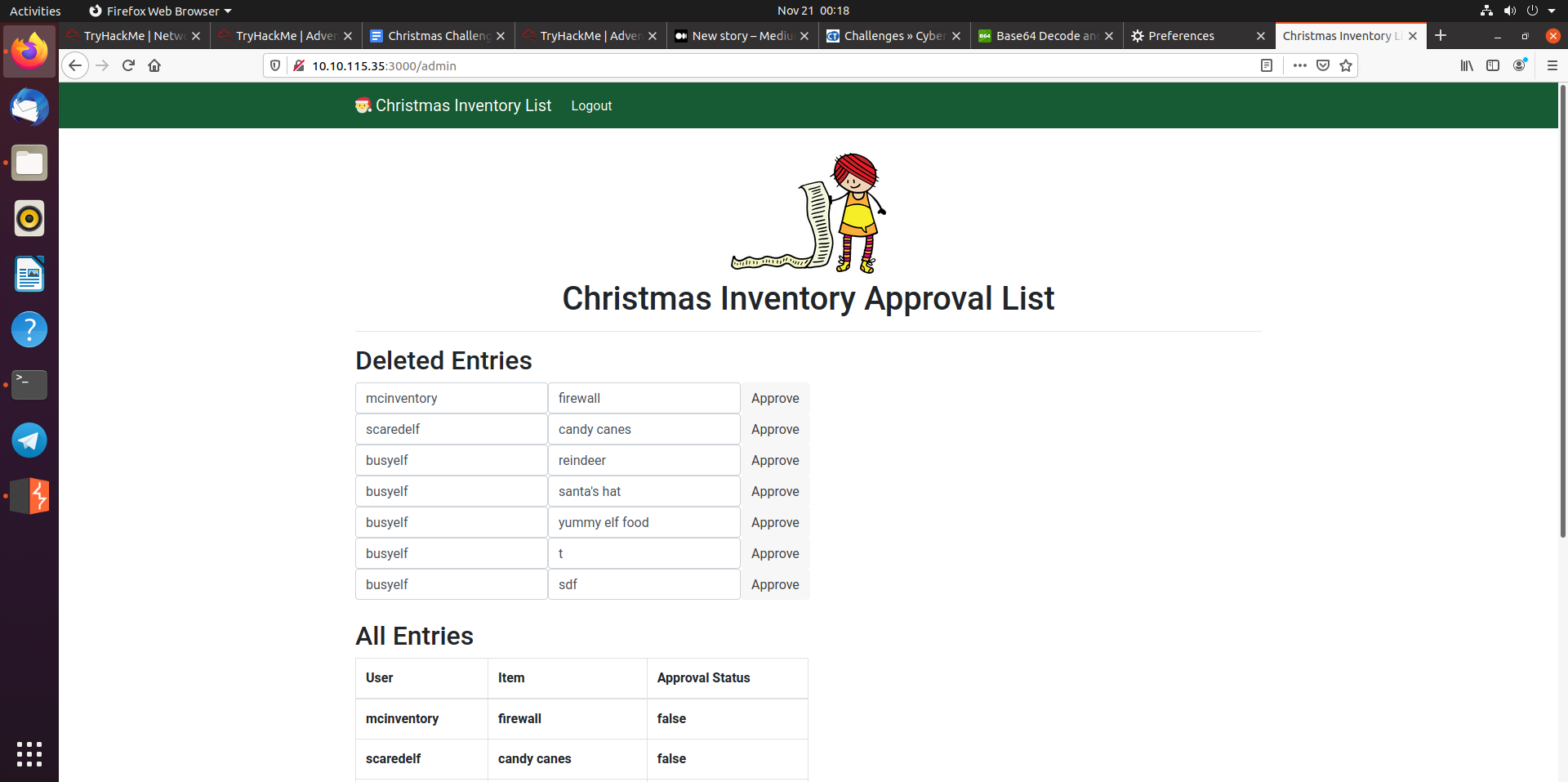The image size is (1568, 782).
Task: Switch to Christmas Challenge document tab
Action: click(438, 36)
